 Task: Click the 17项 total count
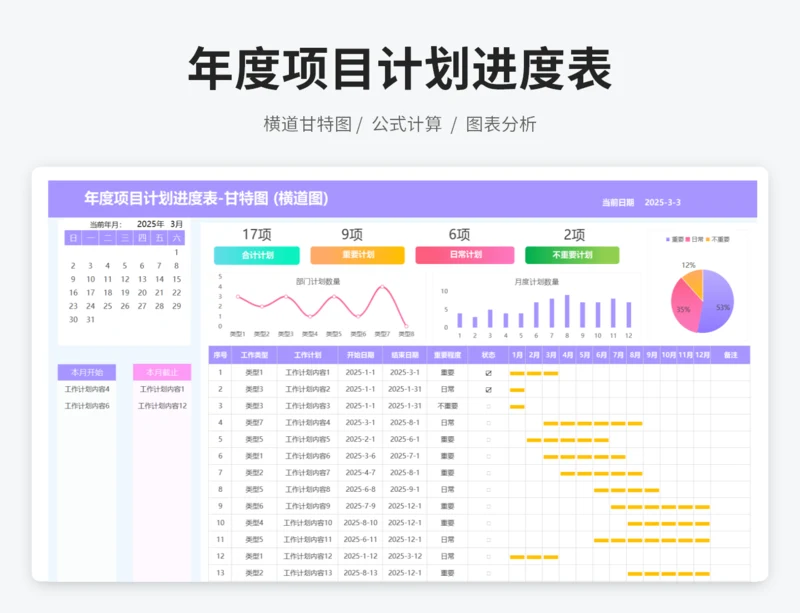coord(257,234)
